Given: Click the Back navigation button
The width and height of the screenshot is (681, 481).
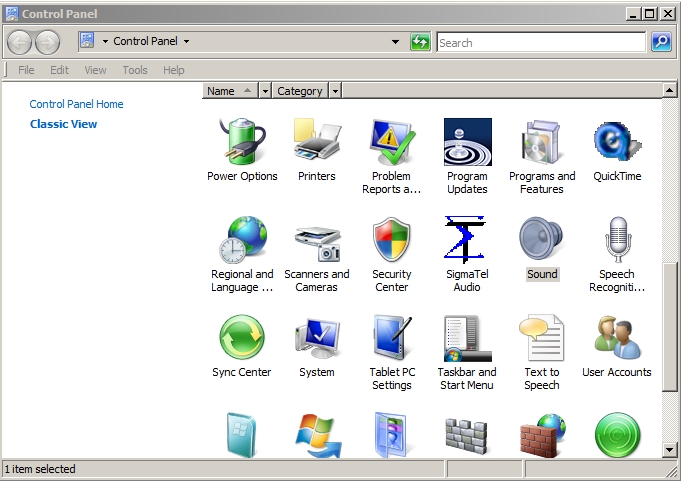Looking at the screenshot, I should [20, 43].
